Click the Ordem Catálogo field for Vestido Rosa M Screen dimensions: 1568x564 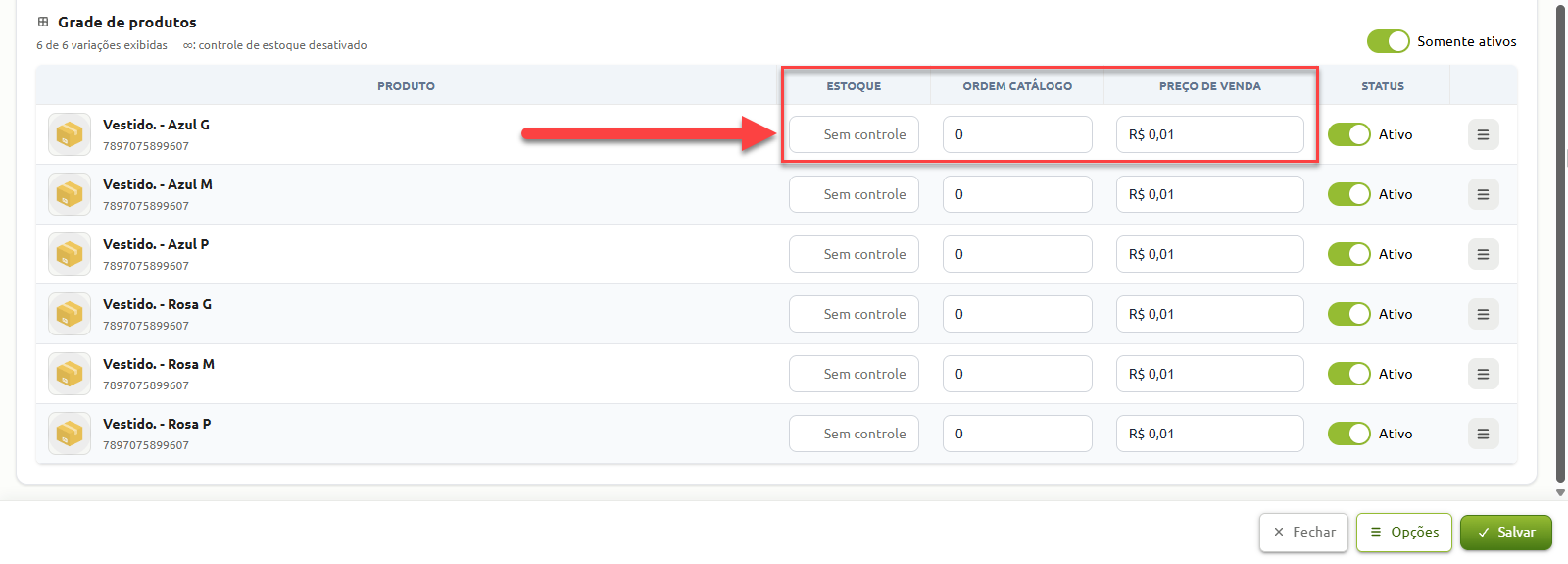tap(1017, 374)
